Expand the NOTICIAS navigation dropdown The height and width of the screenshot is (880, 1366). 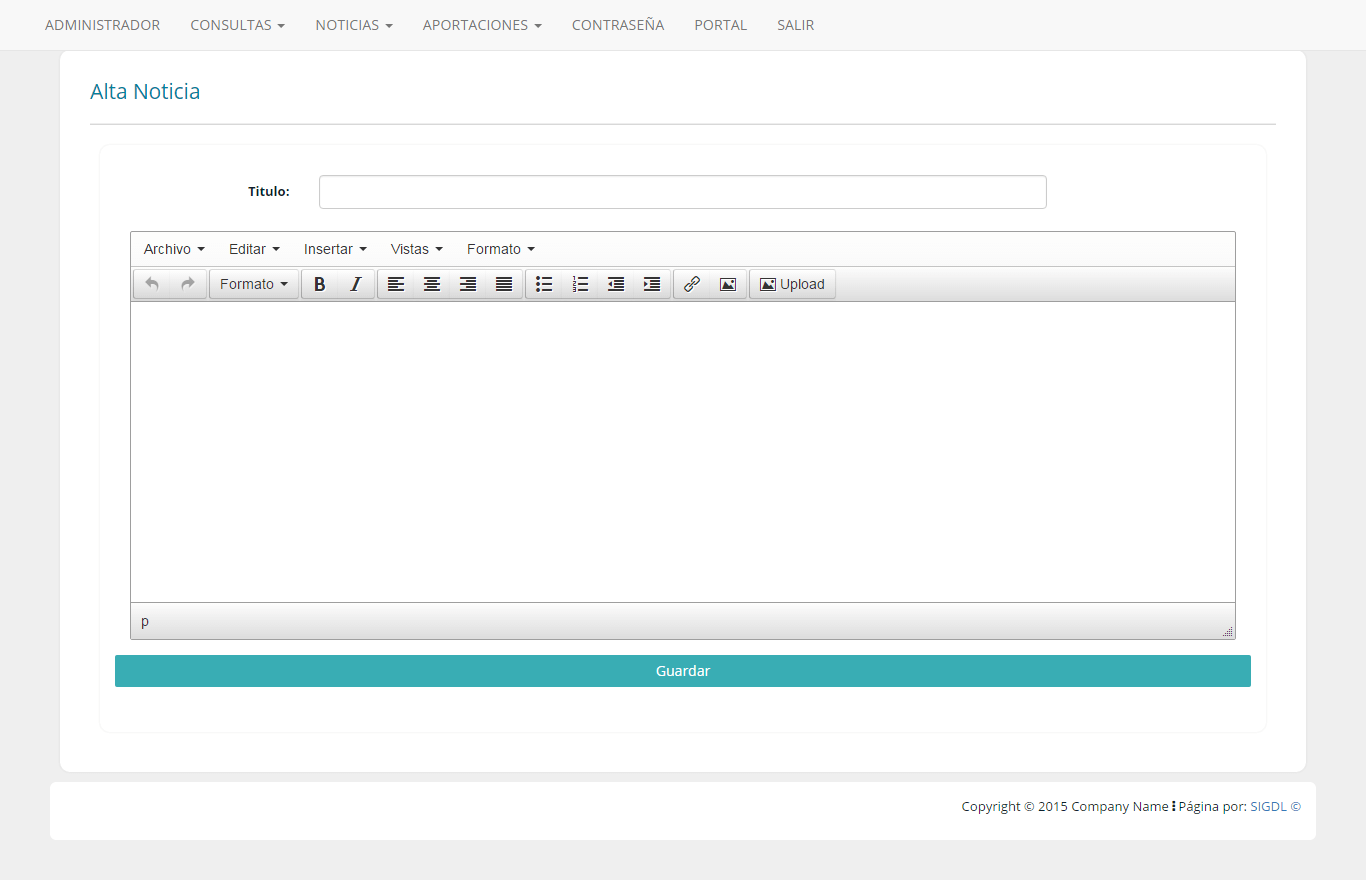(354, 25)
